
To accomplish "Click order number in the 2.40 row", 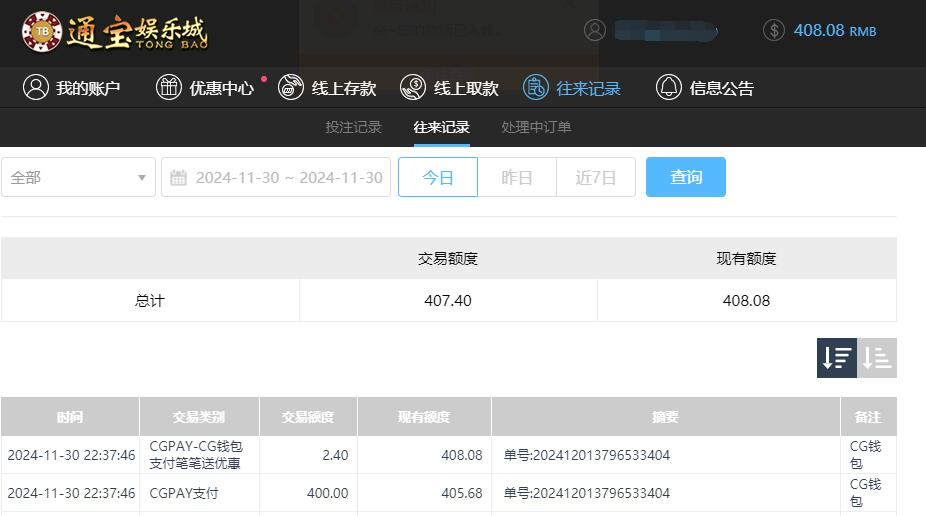I will pos(586,455).
